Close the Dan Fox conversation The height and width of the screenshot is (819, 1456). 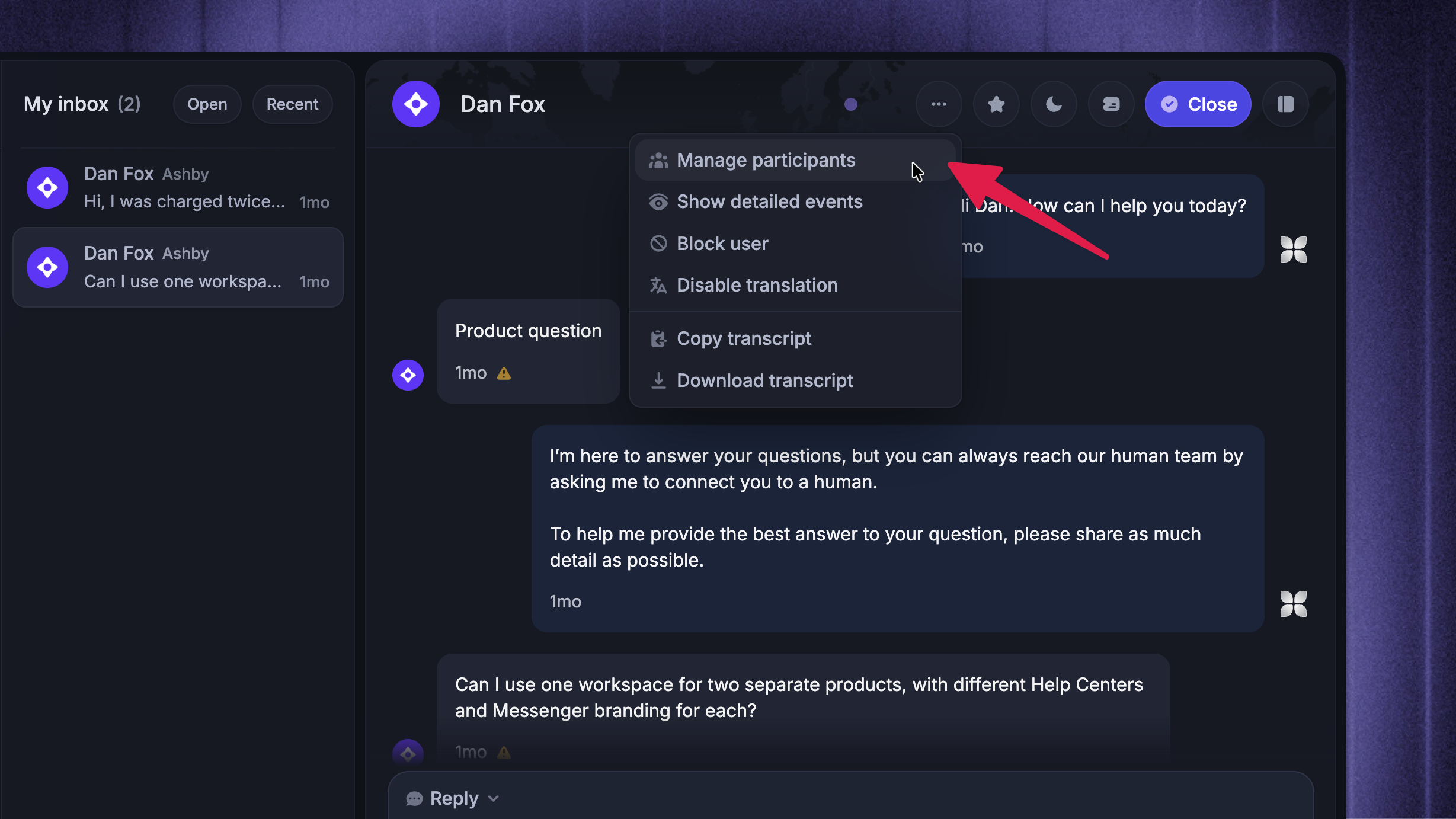(1198, 104)
